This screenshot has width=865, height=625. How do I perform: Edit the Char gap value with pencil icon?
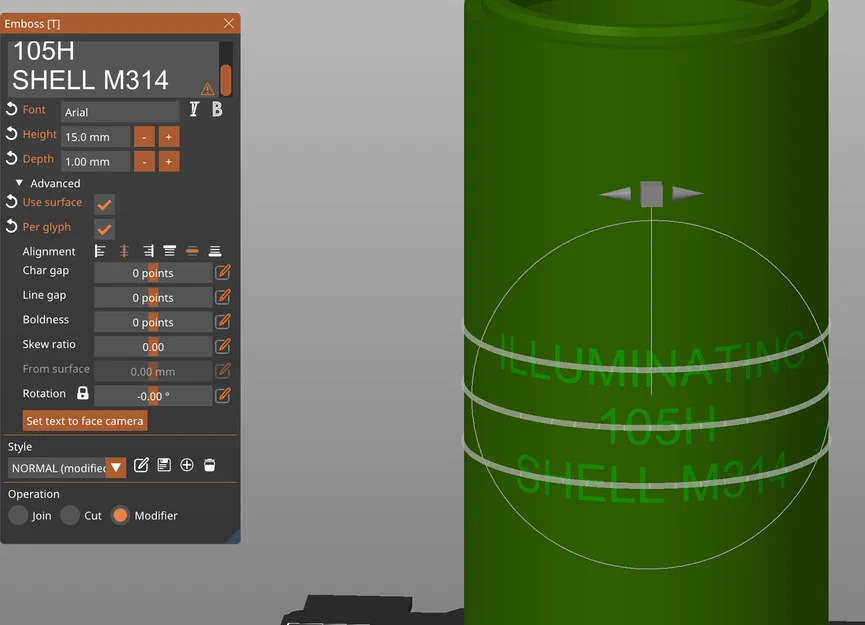223,272
